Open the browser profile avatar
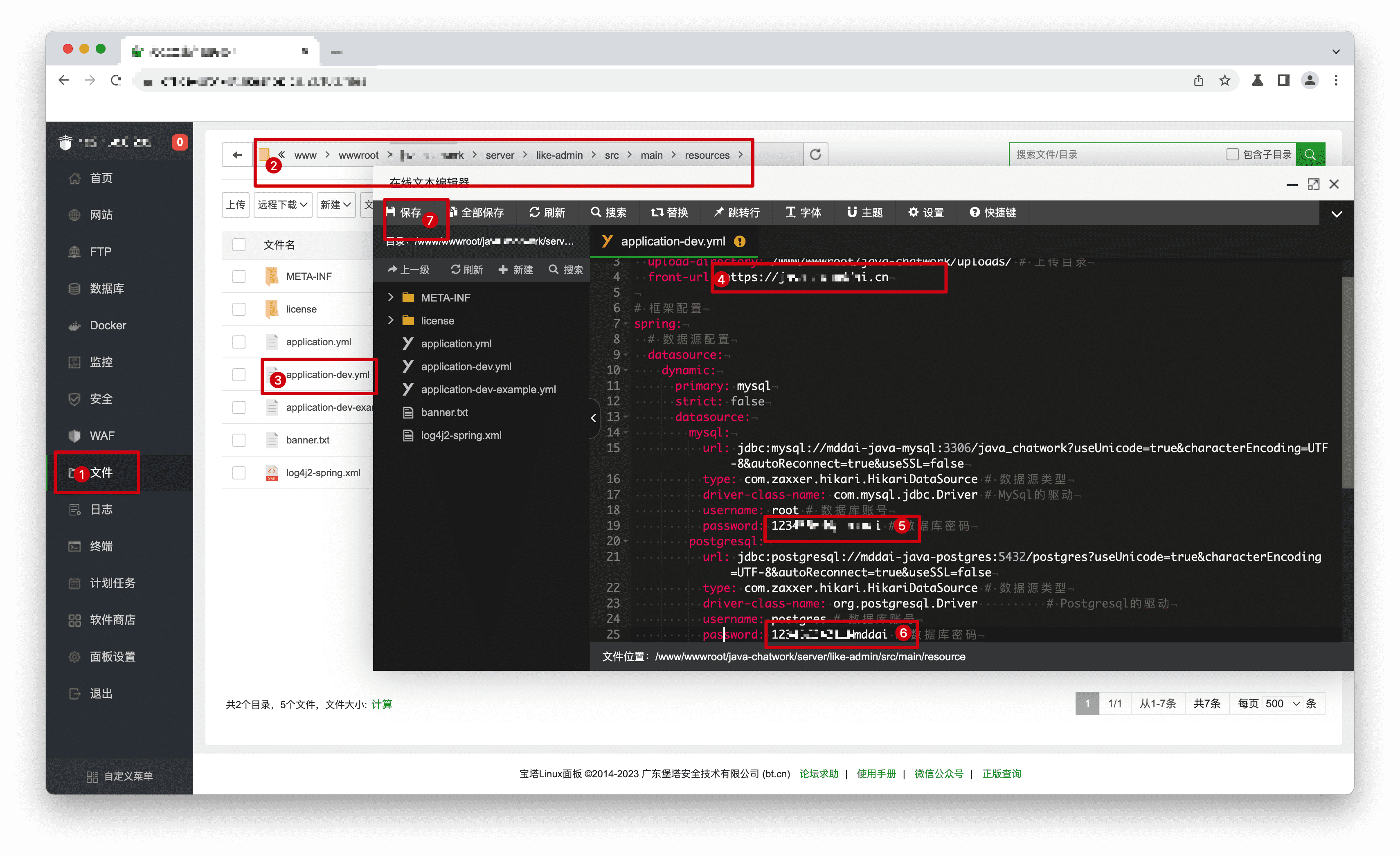The height and width of the screenshot is (855, 1400). click(x=1310, y=81)
